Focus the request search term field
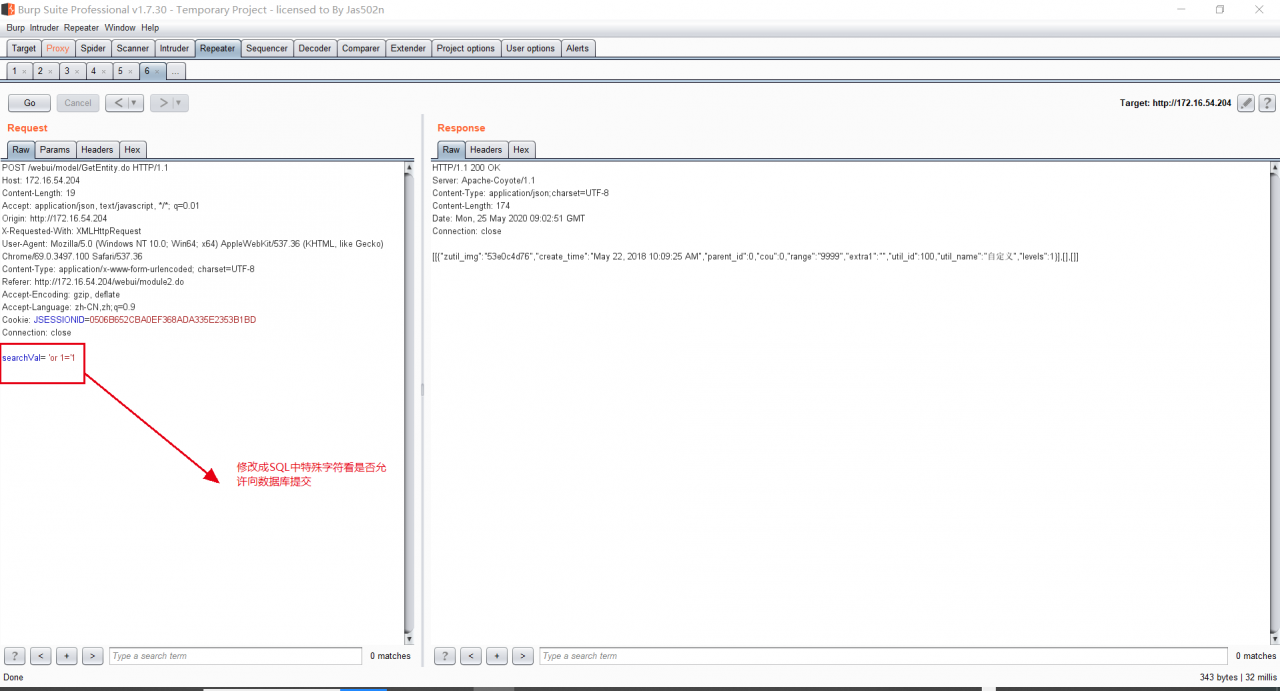1280x691 pixels. (x=235, y=656)
